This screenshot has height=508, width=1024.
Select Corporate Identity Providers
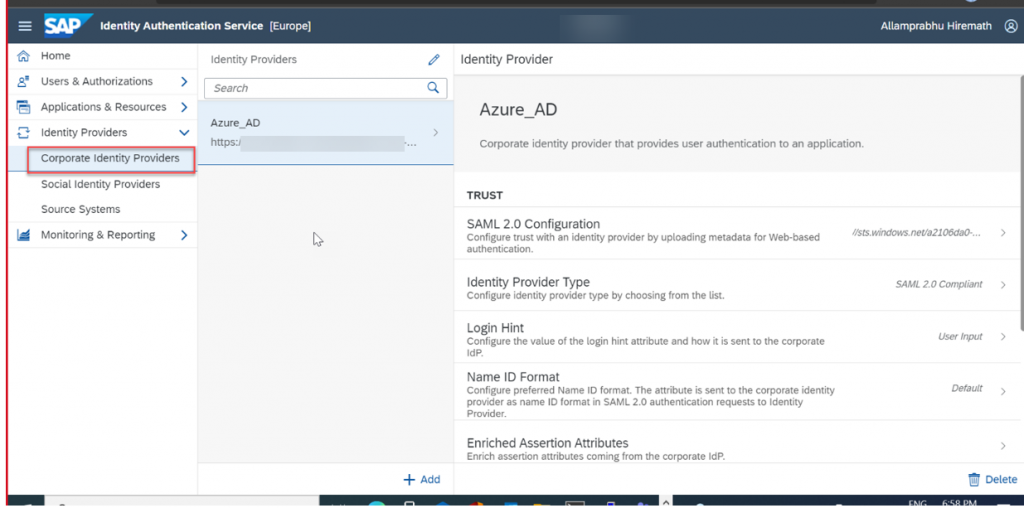click(x=110, y=159)
